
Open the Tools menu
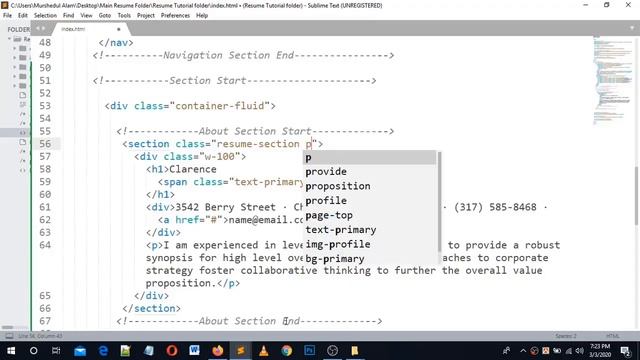[124, 16]
